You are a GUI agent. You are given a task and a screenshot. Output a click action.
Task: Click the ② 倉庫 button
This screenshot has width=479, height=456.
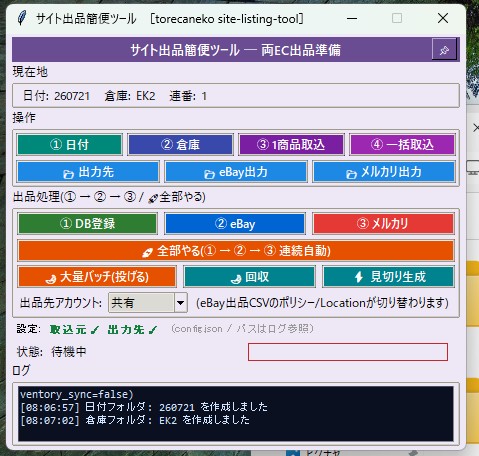tap(180, 145)
